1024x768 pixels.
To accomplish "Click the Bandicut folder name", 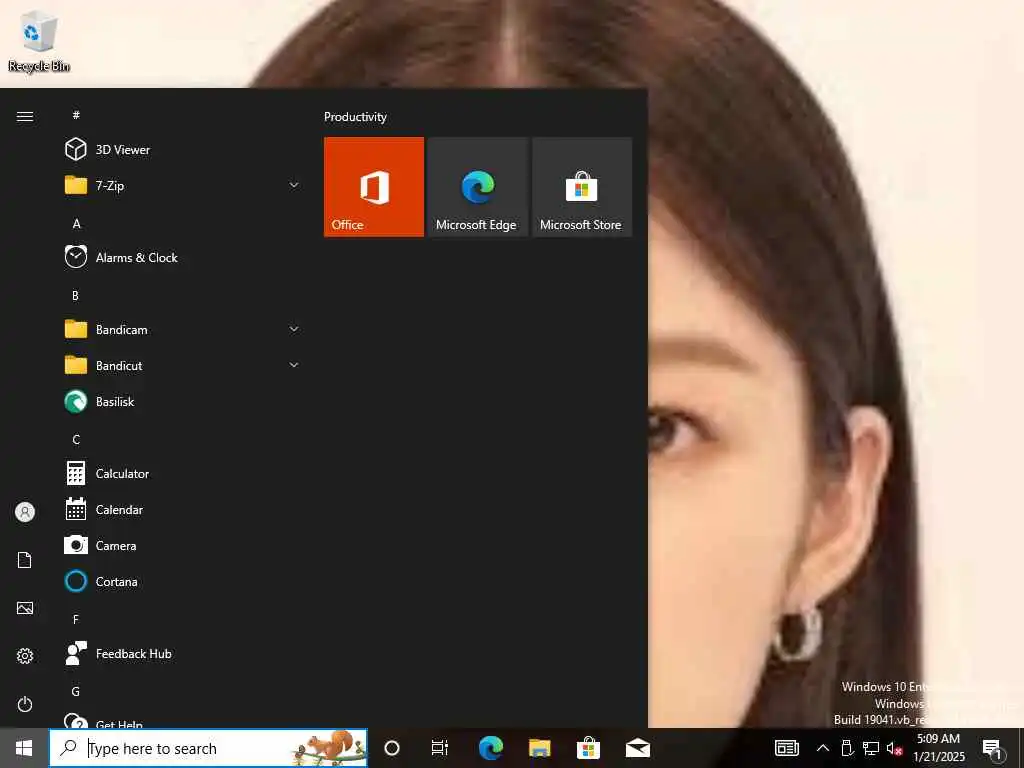I will point(119,366).
